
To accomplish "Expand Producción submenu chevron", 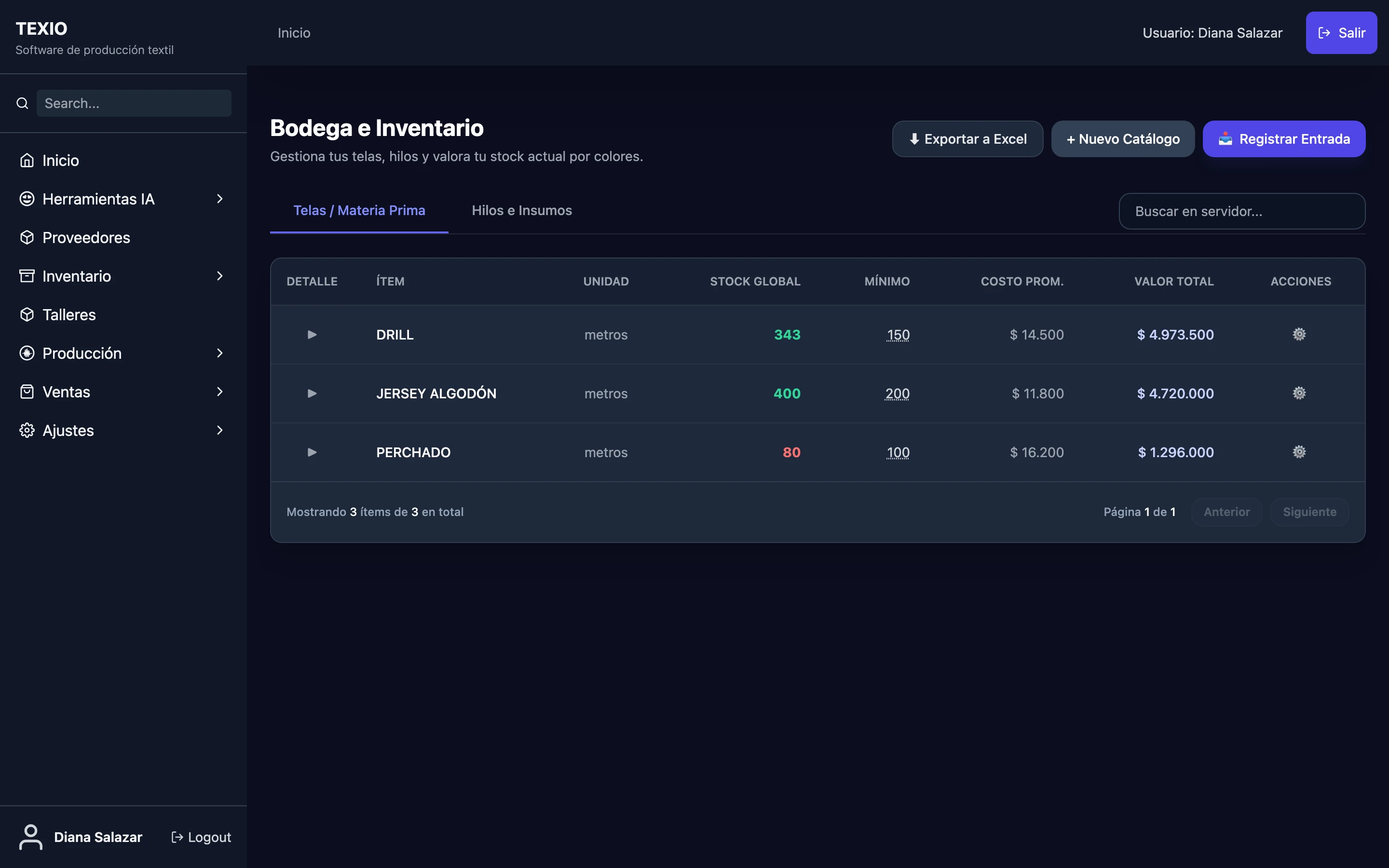I will [x=220, y=353].
